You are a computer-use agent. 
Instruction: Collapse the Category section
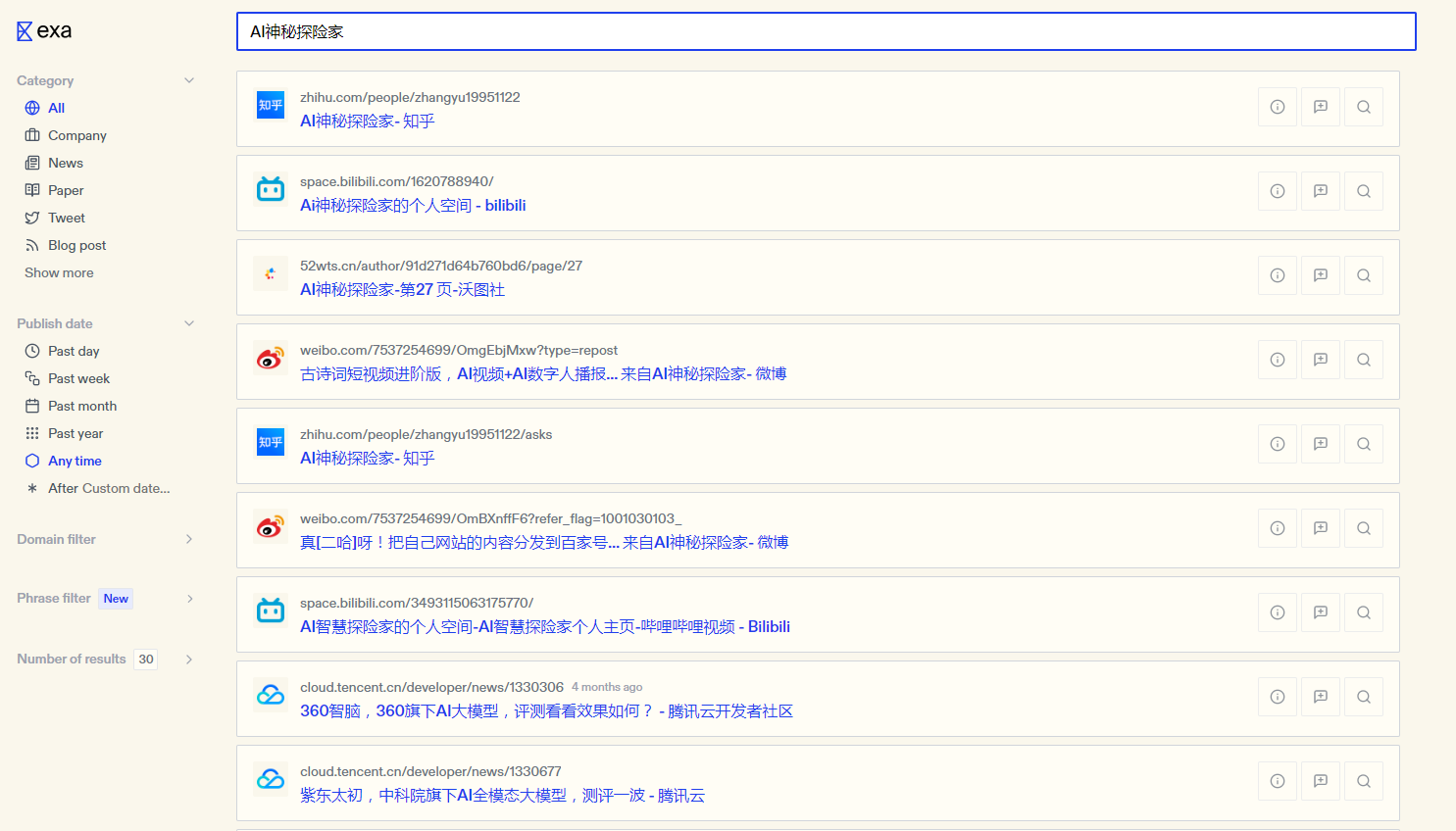[189, 80]
